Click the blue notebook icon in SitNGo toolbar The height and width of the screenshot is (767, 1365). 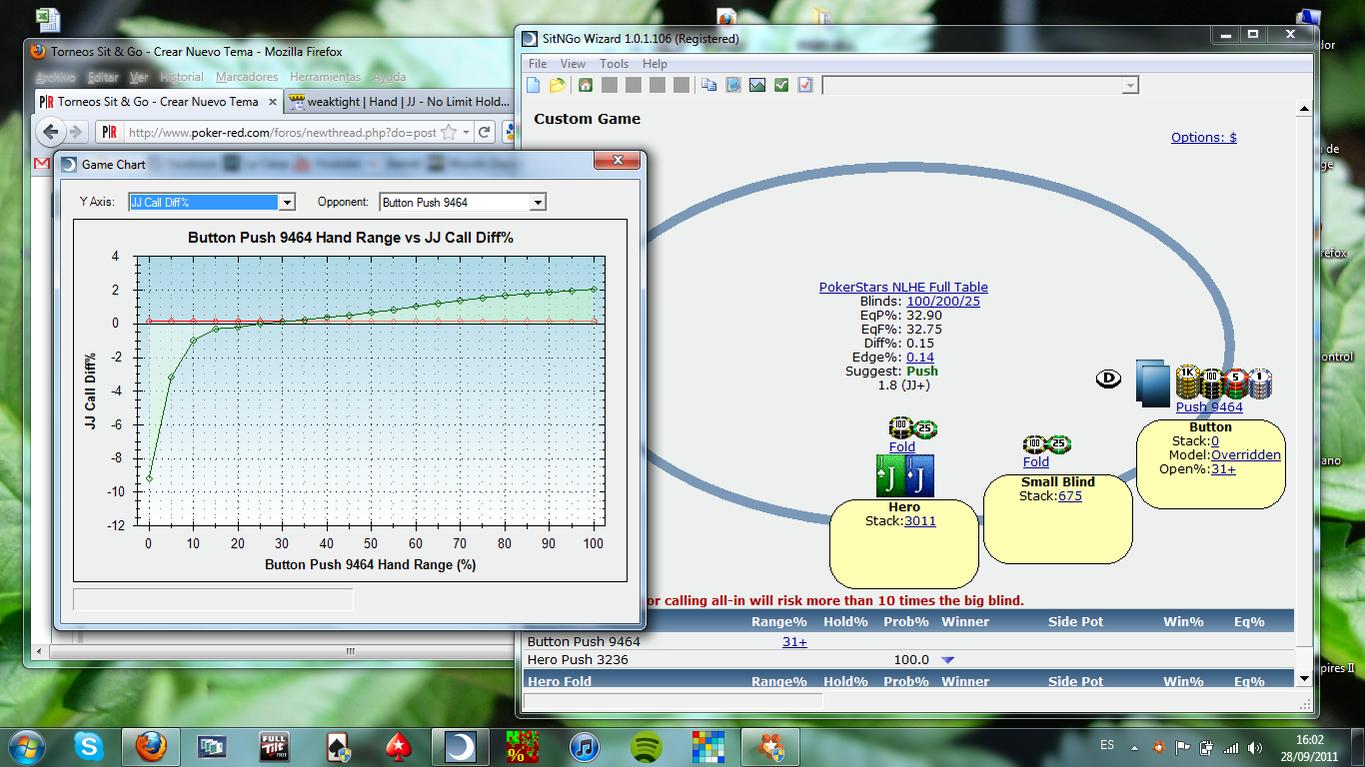point(733,86)
